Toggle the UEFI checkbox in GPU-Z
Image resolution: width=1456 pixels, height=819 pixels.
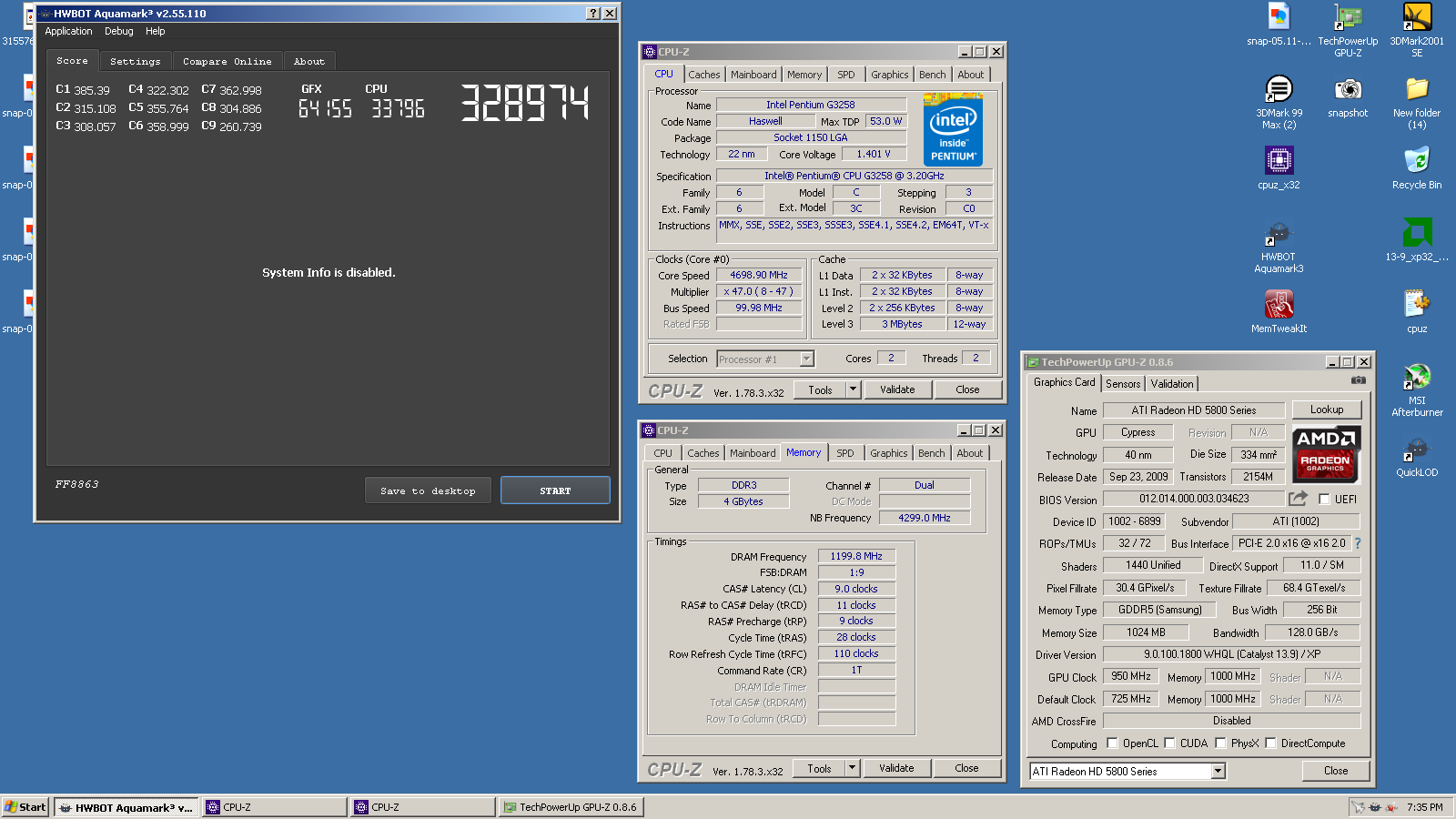(x=1324, y=499)
